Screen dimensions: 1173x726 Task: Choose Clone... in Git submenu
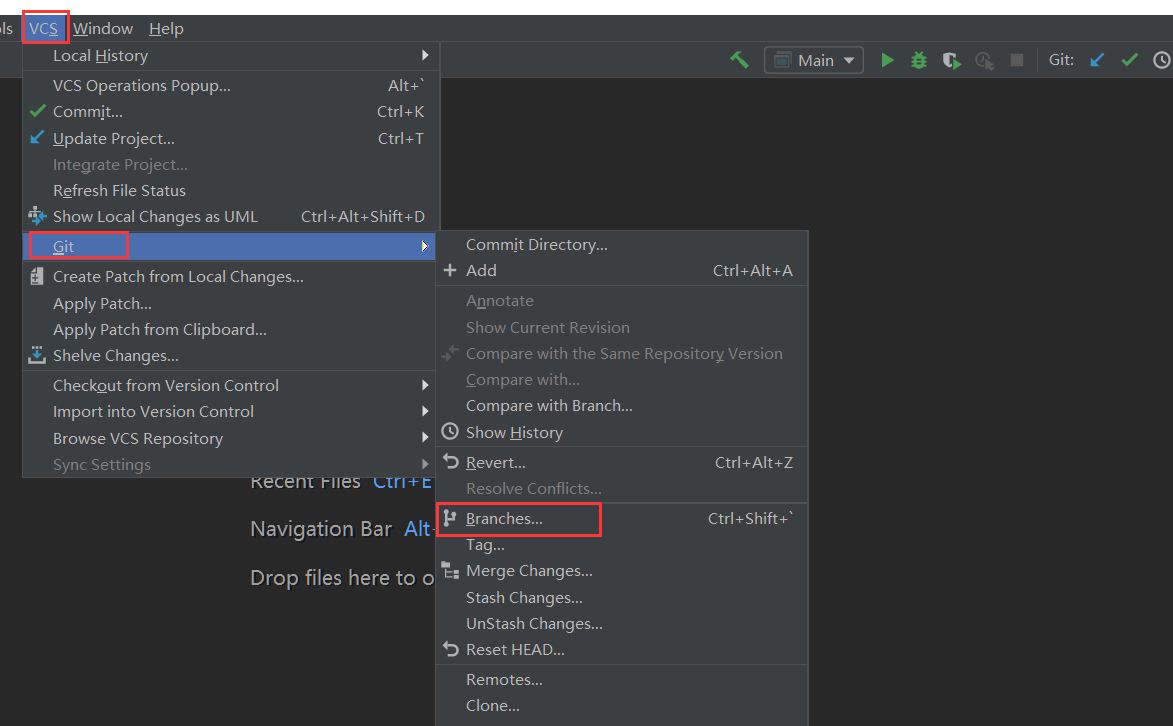click(622, 706)
